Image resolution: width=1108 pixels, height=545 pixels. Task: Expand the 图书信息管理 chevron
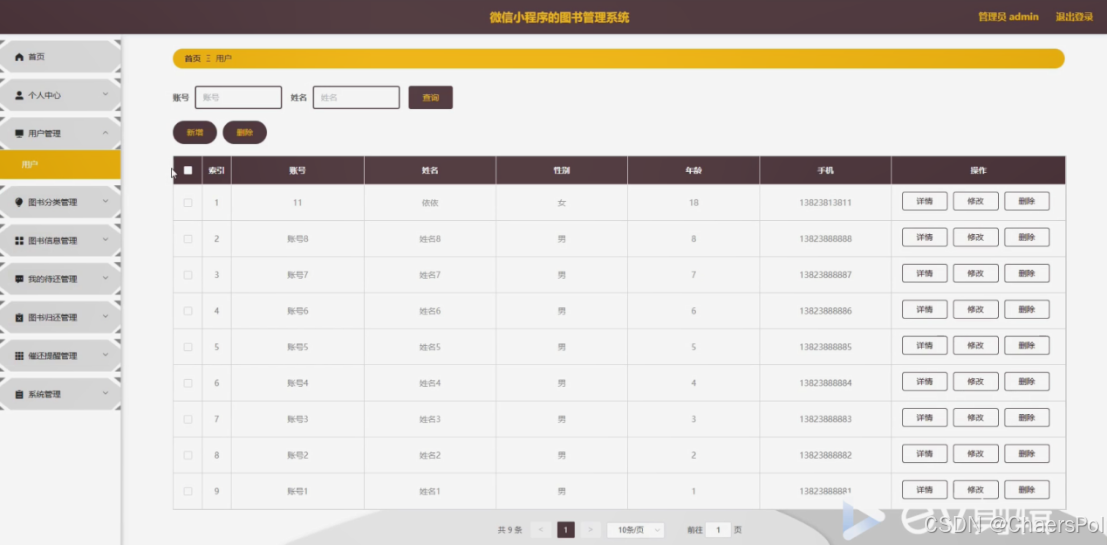(105, 240)
